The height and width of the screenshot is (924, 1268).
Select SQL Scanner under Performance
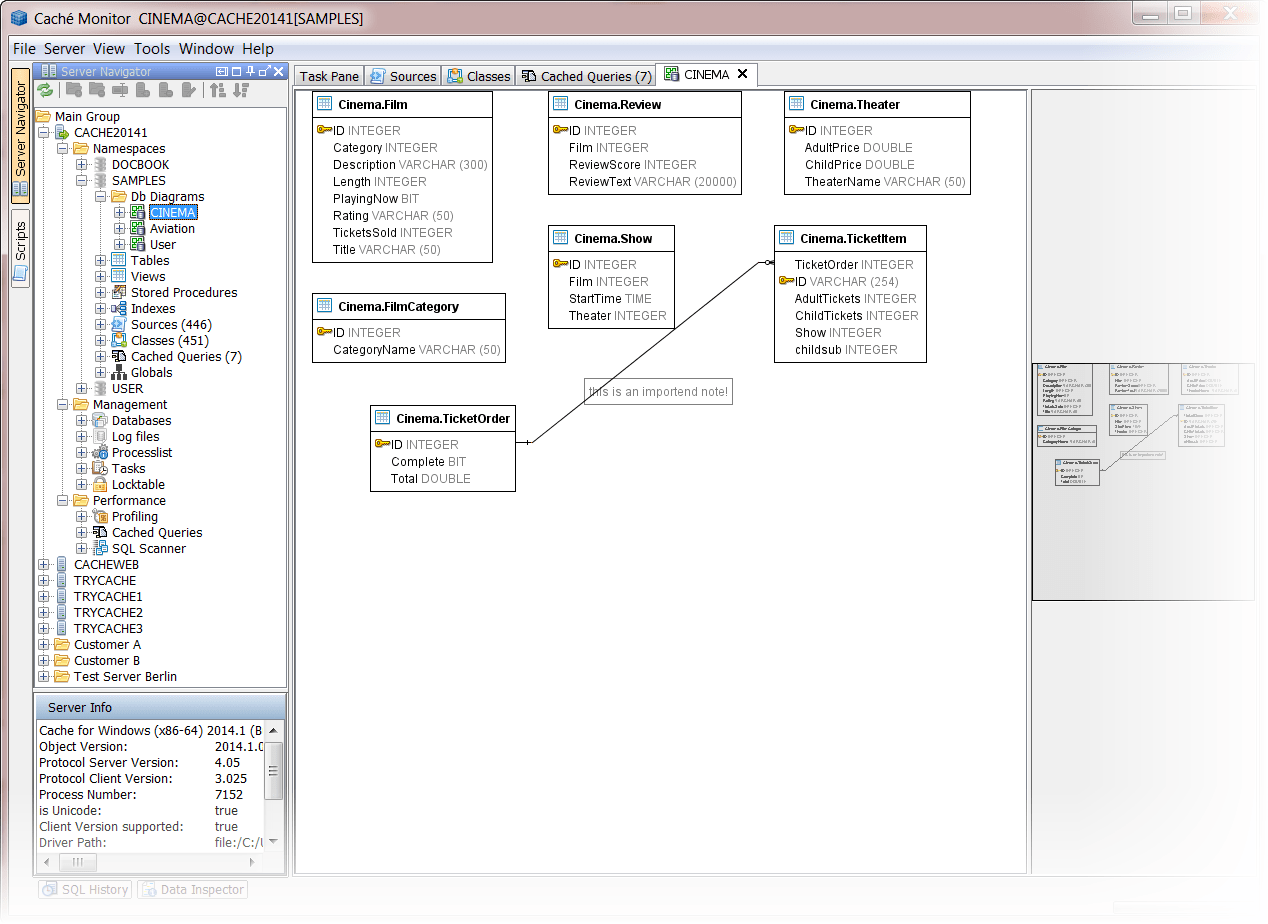[149, 549]
